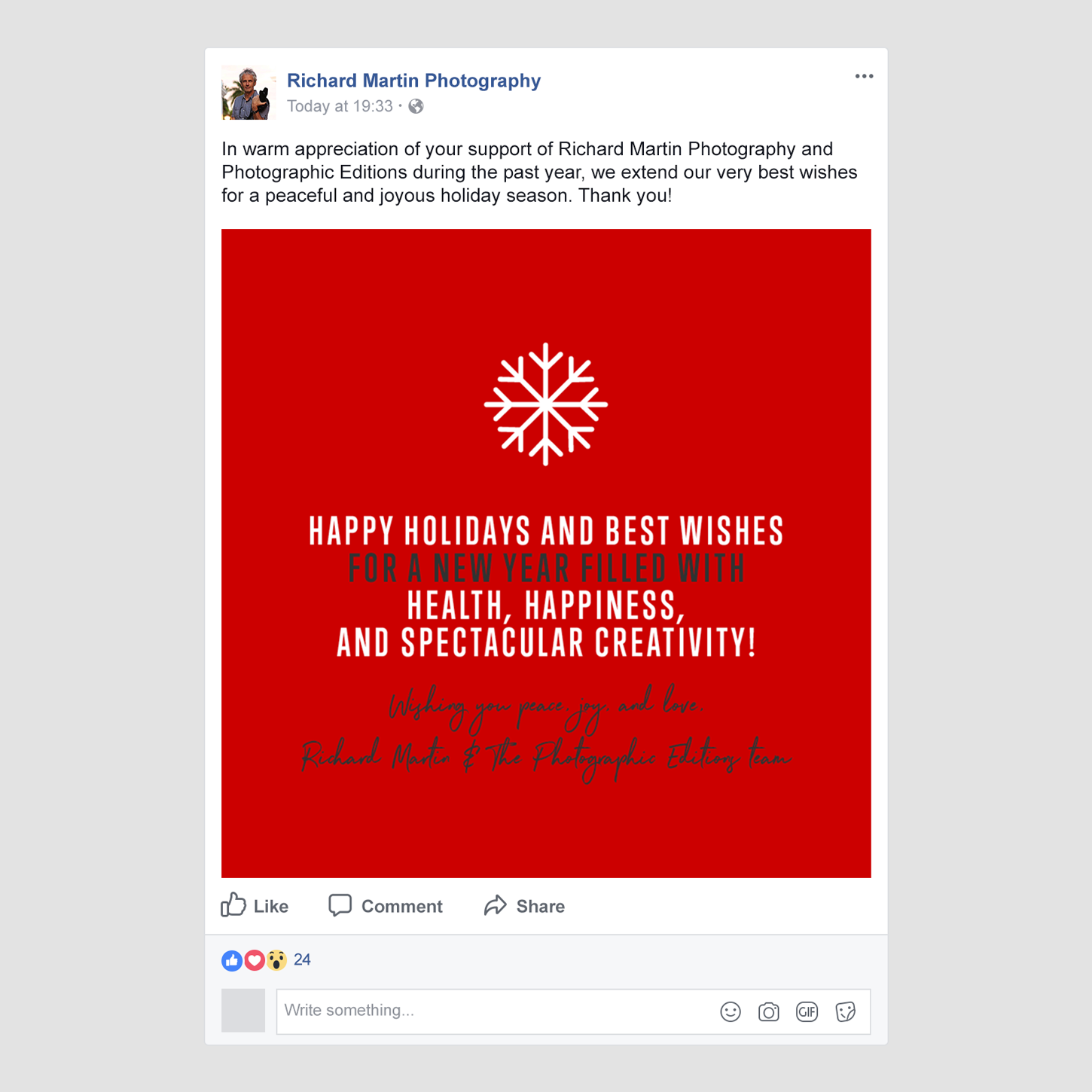Click the Richard Martin profile picture
1092x1092 pixels.
(248, 93)
